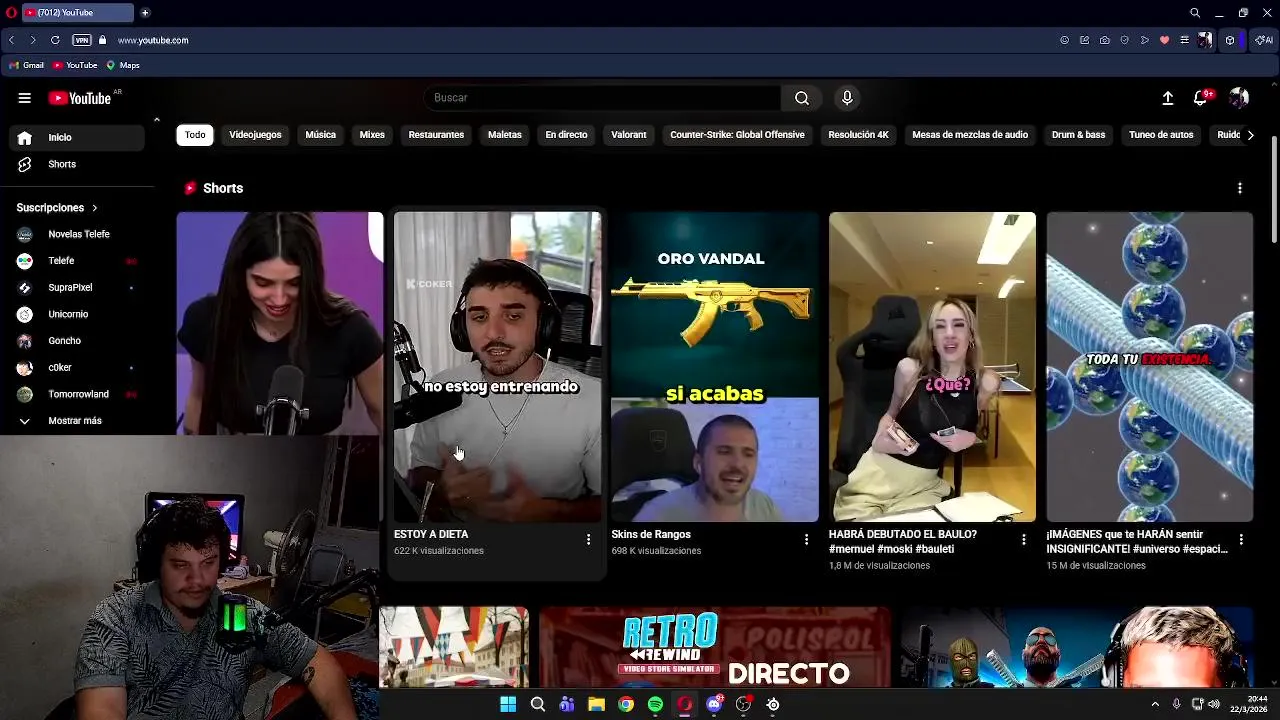
Task: Click the page vertical scrollbar
Action: (x=1274, y=190)
